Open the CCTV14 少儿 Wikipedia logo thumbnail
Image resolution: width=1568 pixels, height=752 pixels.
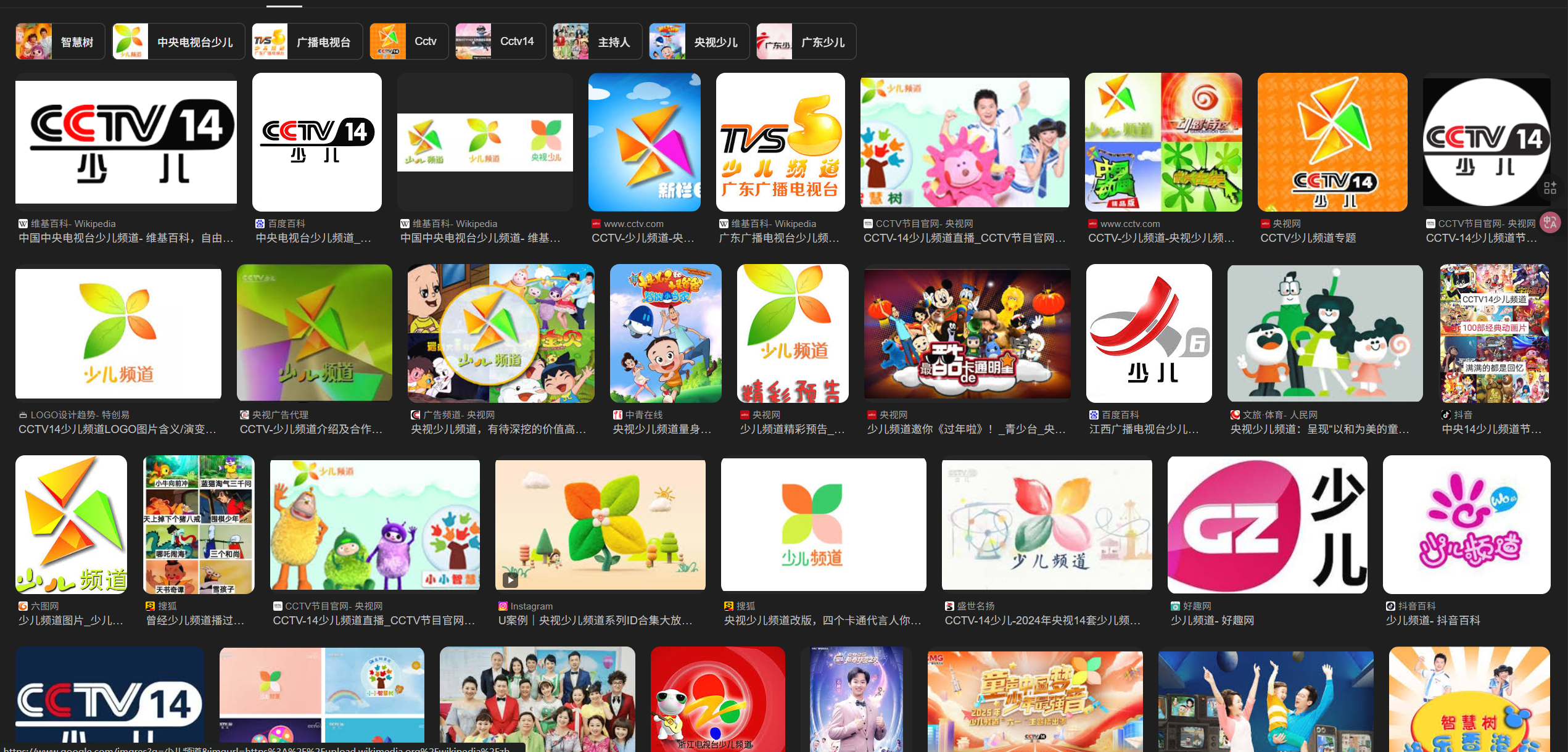[126, 143]
